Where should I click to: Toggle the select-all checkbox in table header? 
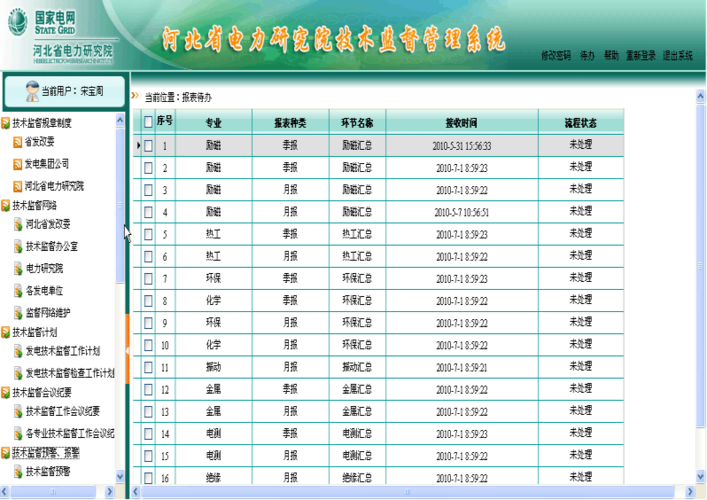coord(148,123)
